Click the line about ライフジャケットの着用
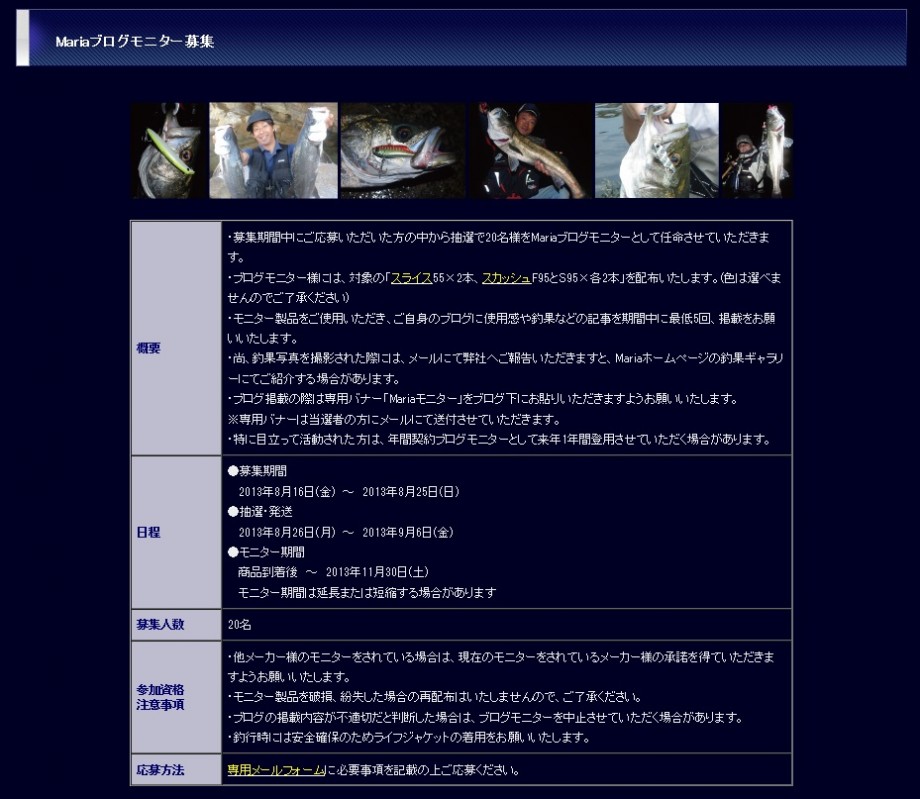The width and height of the screenshot is (920, 799). pyautogui.click(x=409, y=737)
